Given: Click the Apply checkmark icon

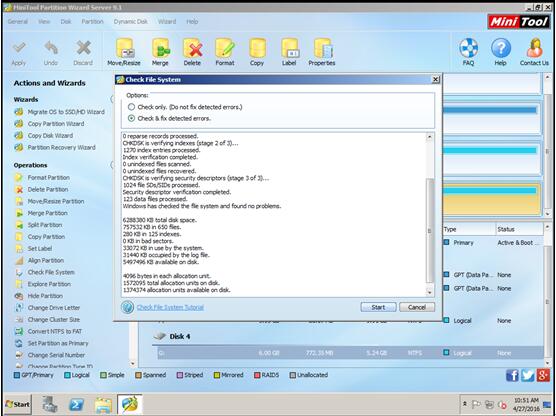Looking at the screenshot, I should click(19, 48).
